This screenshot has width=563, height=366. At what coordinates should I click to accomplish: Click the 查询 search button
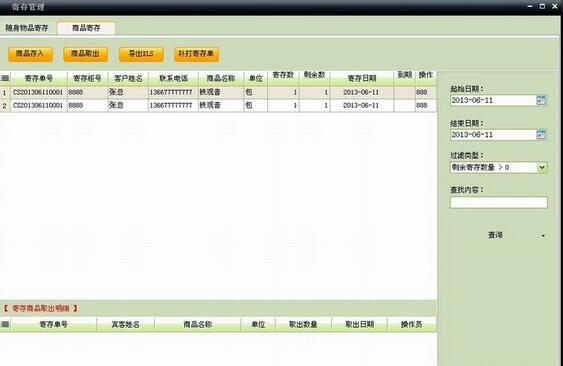[x=495, y=235]
